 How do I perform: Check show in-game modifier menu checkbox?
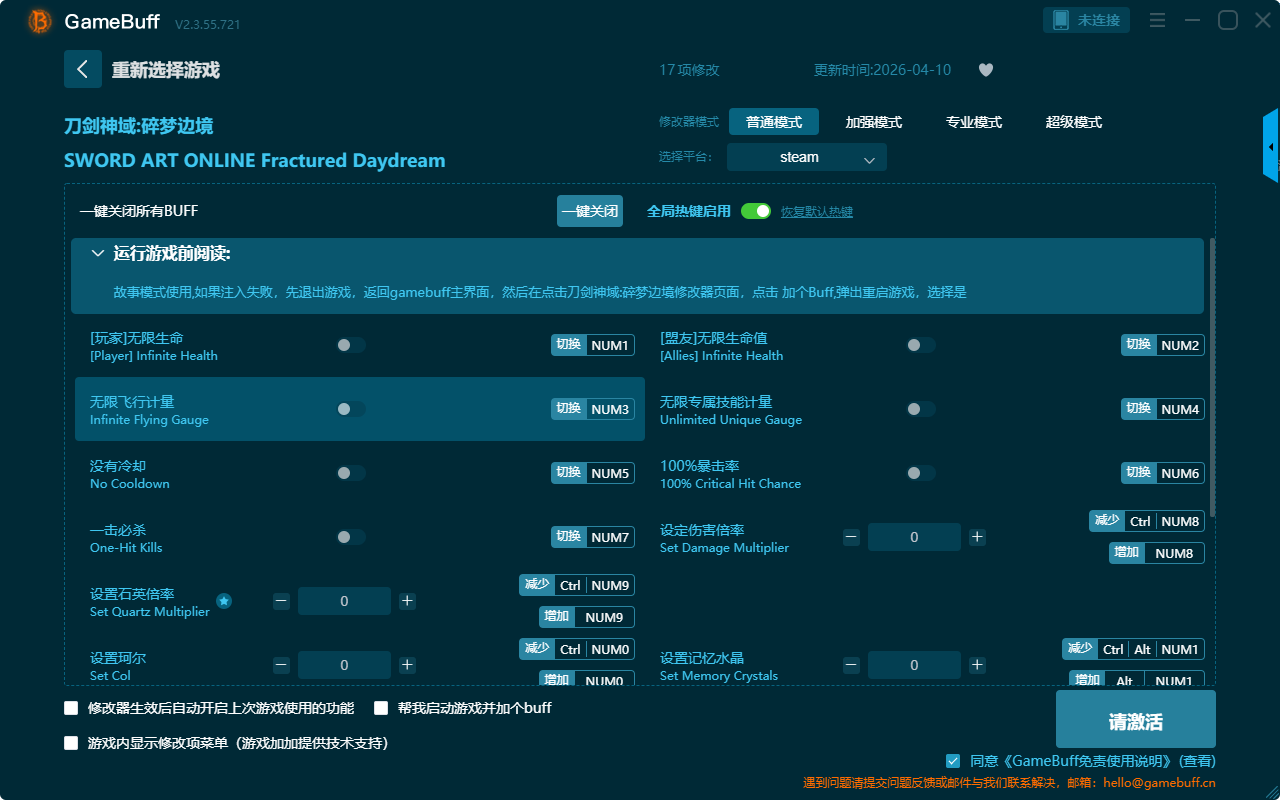(x=71, y=743)
